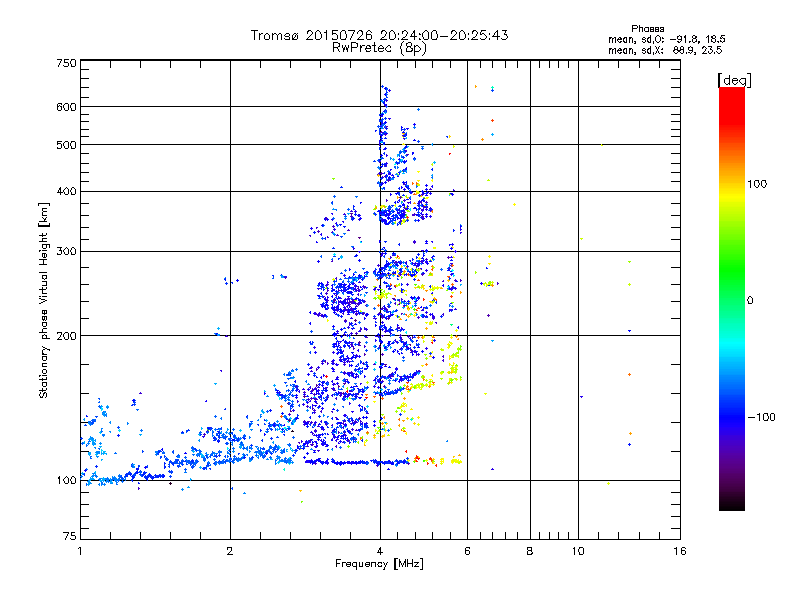Click the 75 km y-axis tick label
The width and height of the screenshot is (800, 600).
click(x=70, y=536)
